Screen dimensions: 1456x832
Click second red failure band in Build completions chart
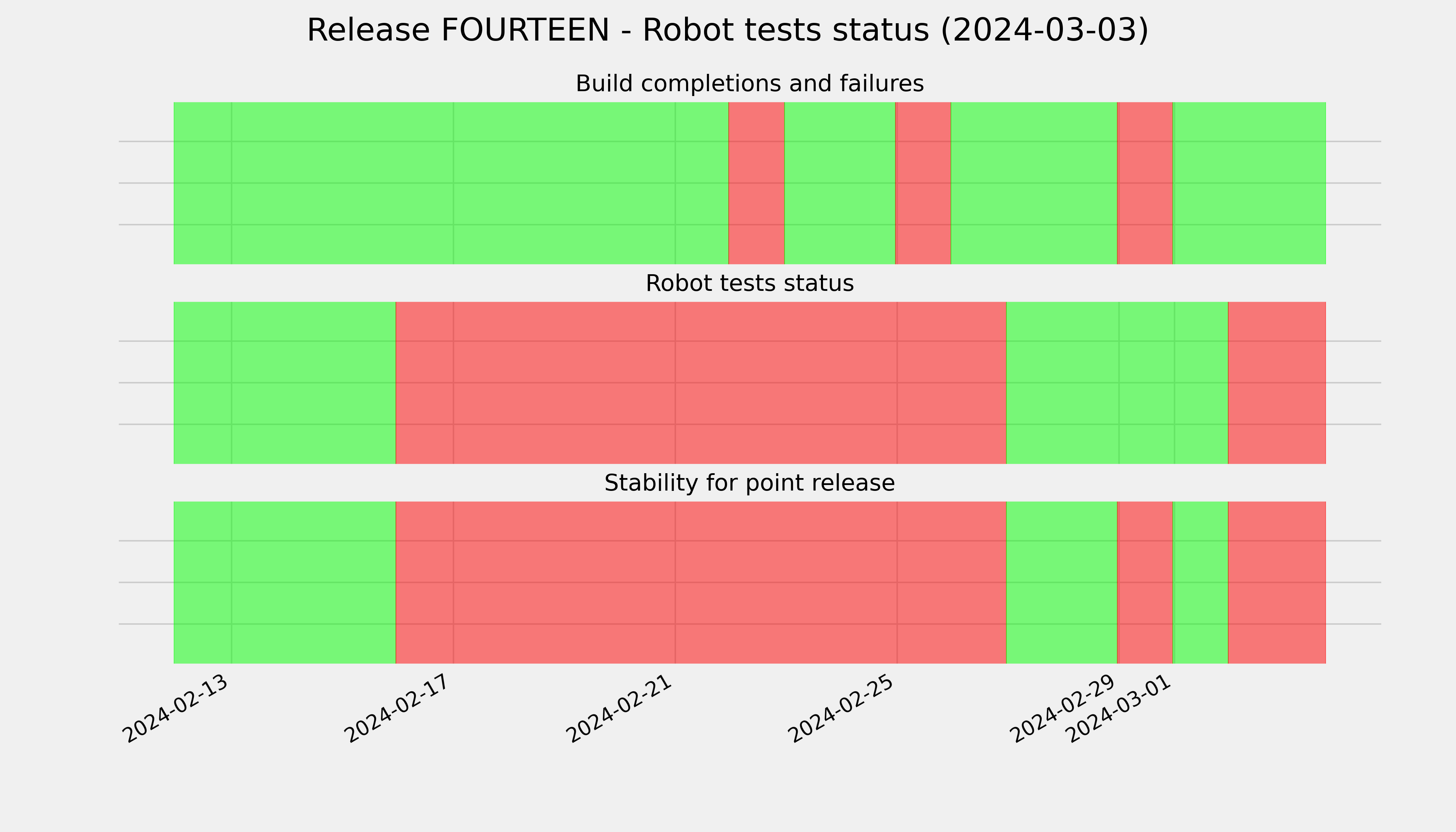[923, 183]
